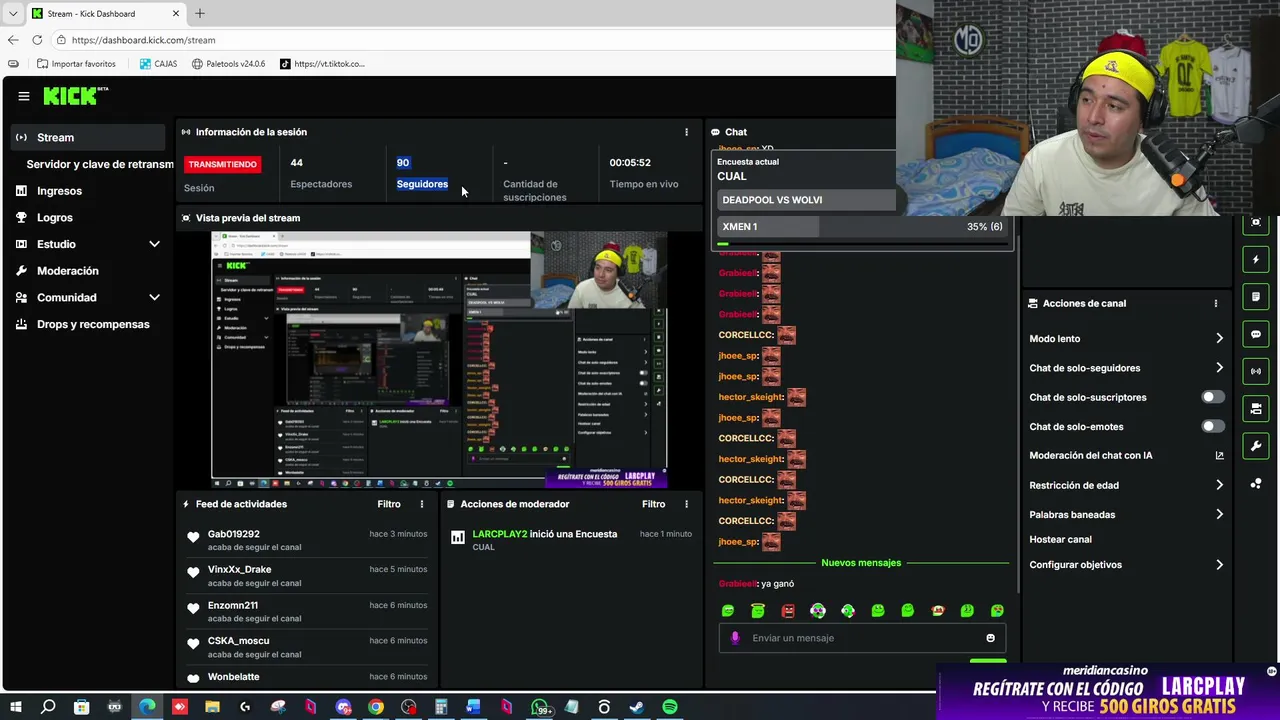The width and height of the screenshot is (1280, 720).
Task: Open Google Chrome from the taskbar
Action: [x=375, y=707]
